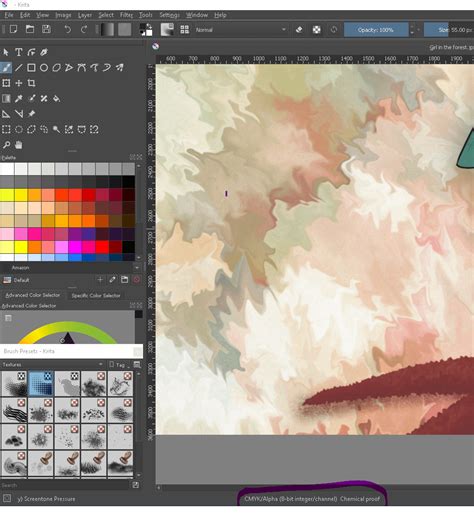This screenshot has width=474, height=525.
Task: Expand the Amazon palette dropdown arrow
Action: [x=137, y=268]
